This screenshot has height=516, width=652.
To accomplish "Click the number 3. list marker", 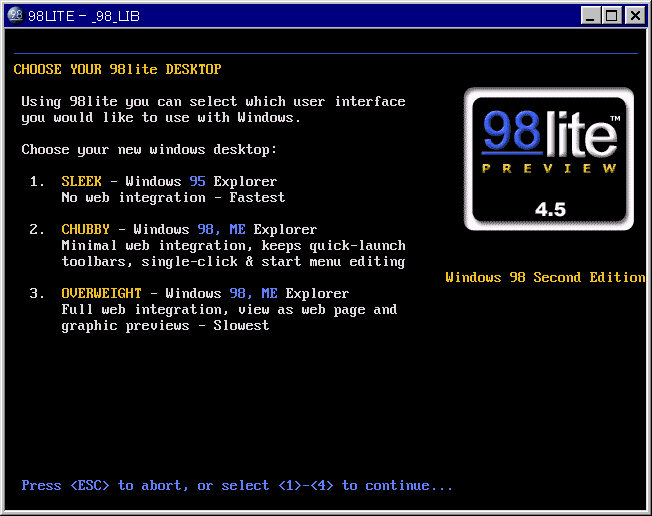I will click(x=37, y=294).
